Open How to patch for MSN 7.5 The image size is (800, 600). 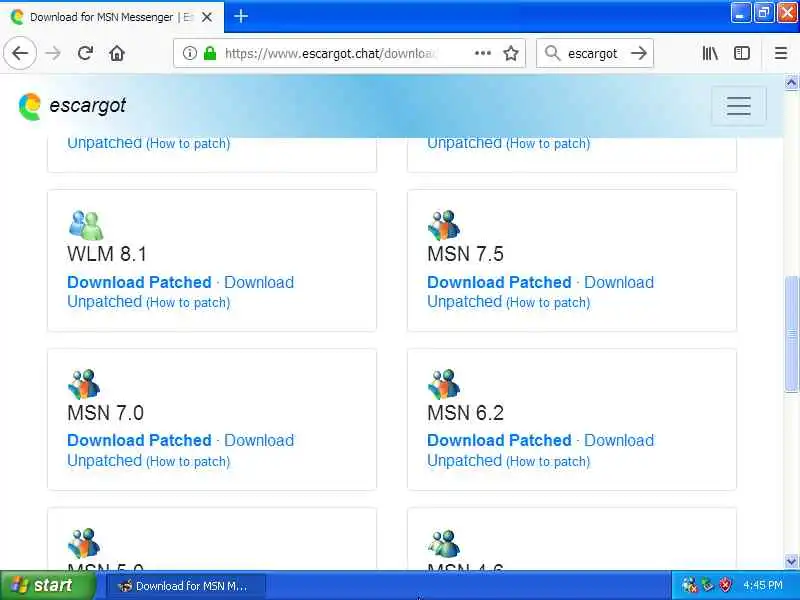coord(548,303)
